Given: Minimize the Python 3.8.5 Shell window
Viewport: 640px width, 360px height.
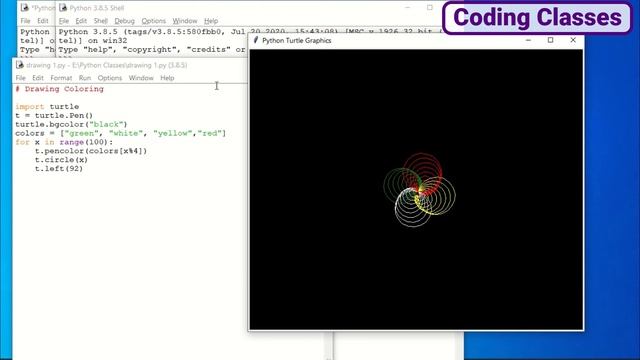Looking at the screenshot, I should pyautogui.click(x=407, y=8).
